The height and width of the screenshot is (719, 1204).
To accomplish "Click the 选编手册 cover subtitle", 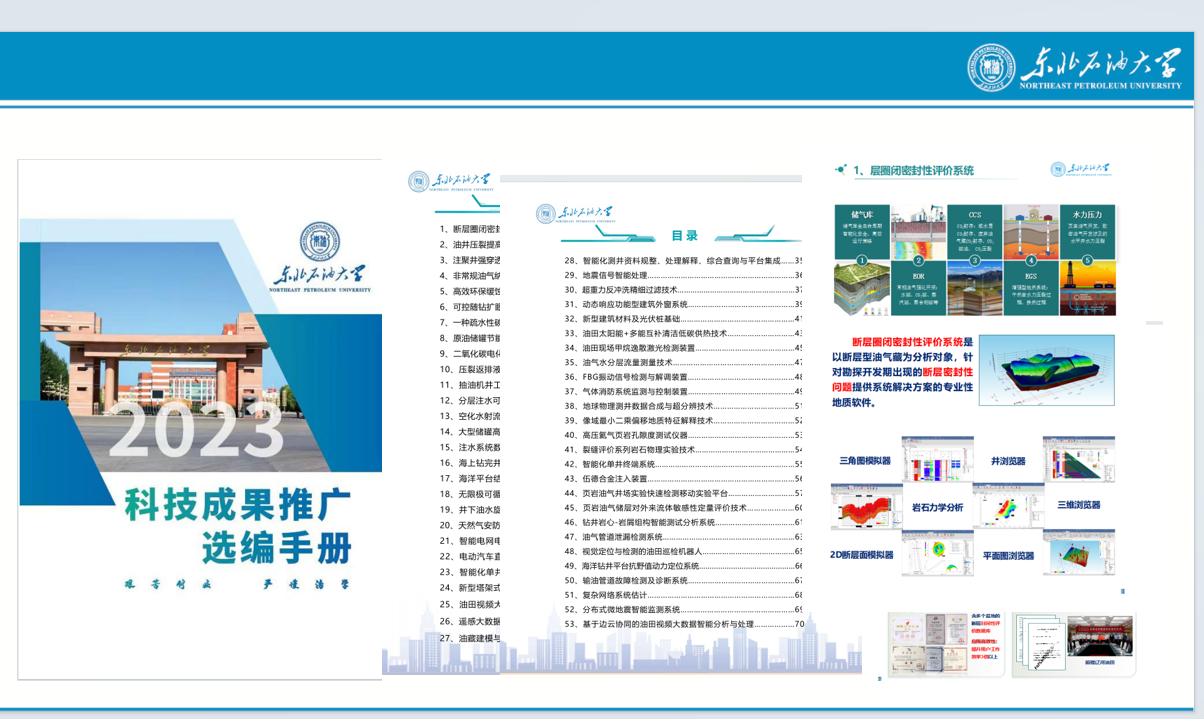I will pos(276,548).
